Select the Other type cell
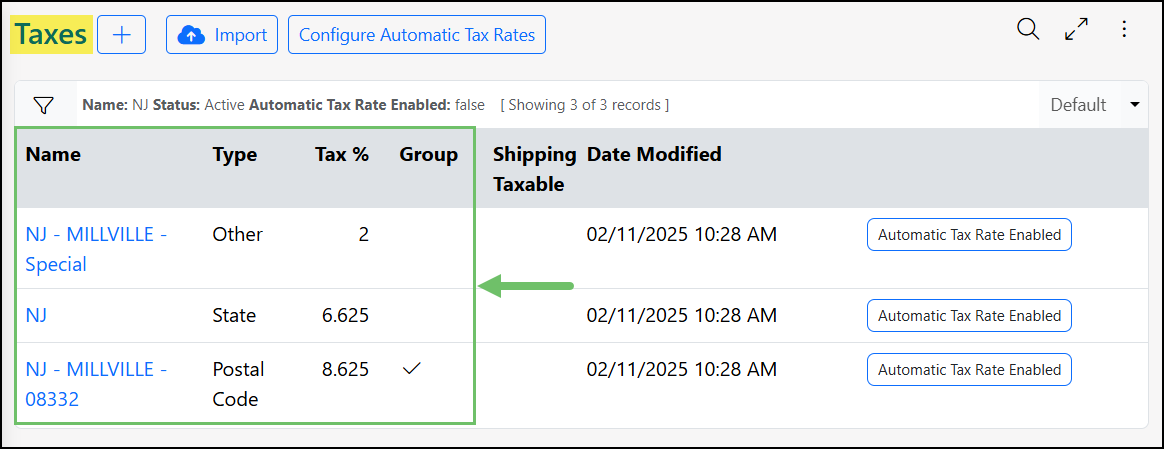The image size is (1164, 449). click(238, 235)
